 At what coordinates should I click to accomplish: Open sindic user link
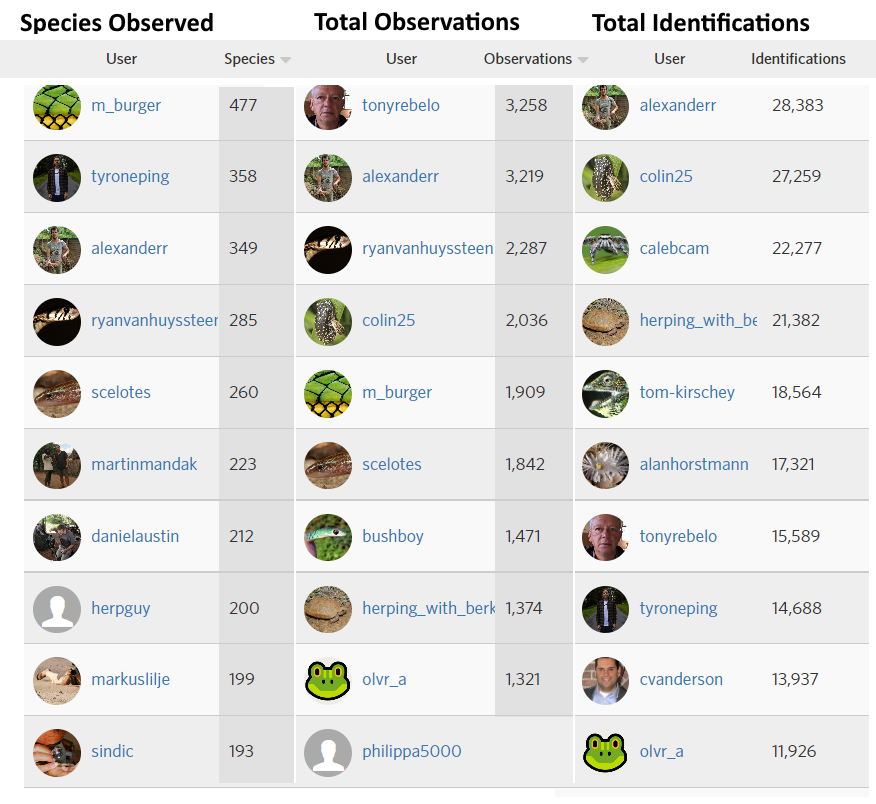pos(112,751)
